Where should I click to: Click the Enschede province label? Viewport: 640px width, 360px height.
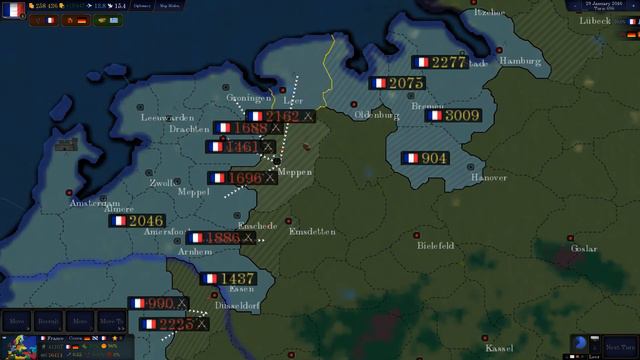pyautogui.click(x=258, y=226)
